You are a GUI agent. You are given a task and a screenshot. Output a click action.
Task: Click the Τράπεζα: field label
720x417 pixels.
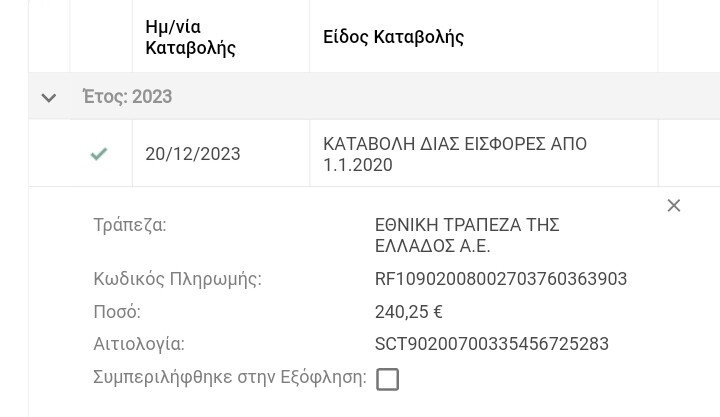tap(130, 225)
